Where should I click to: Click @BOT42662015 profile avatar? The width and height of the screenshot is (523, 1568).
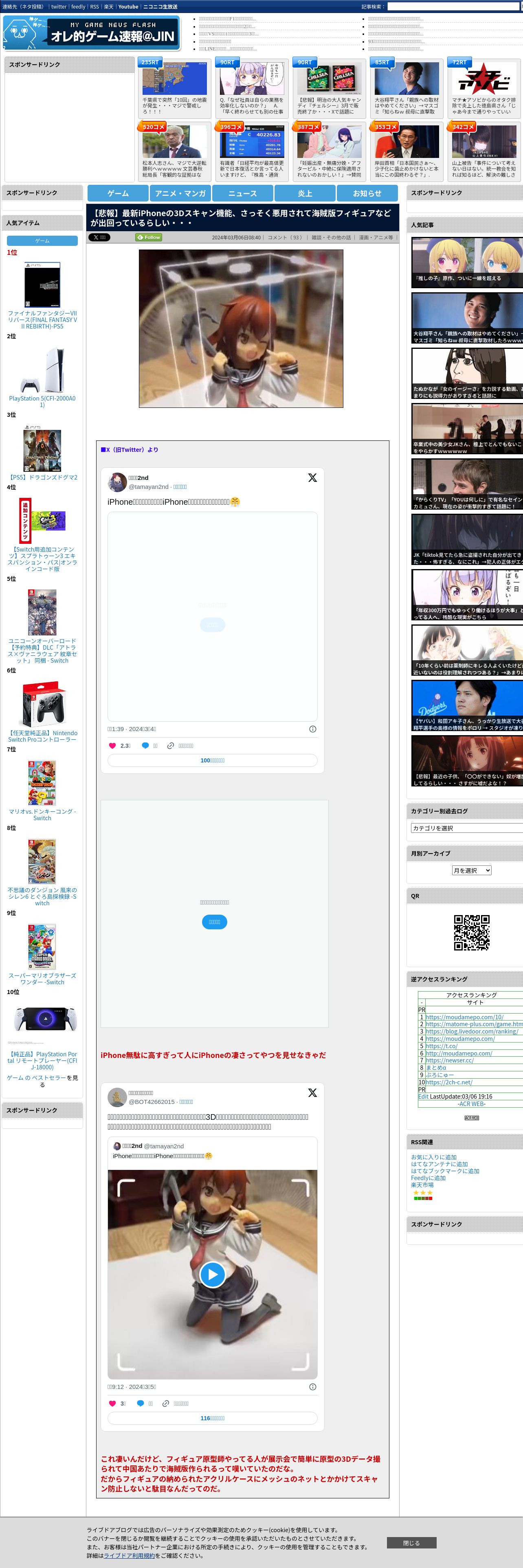tap(117, 1097)
